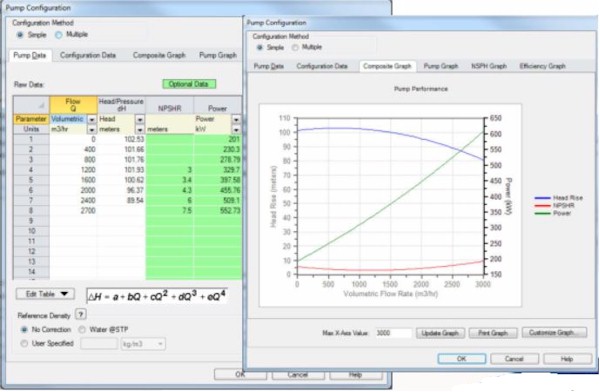The image size is (600, 392).
Task: Switch to NSPH Graph tab
Action: click(x=489, y=66)
